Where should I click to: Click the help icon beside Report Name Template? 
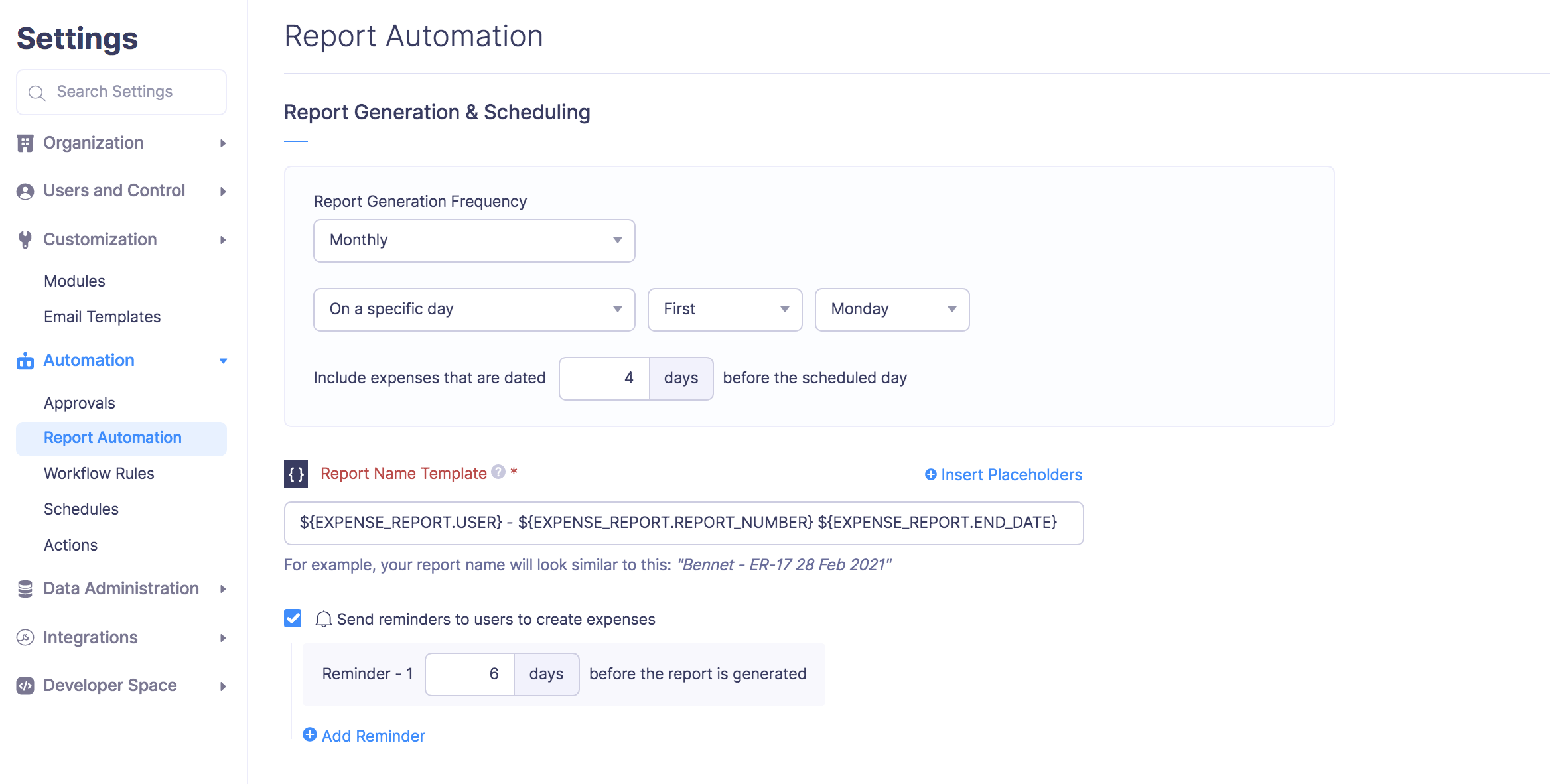(498, 472)
